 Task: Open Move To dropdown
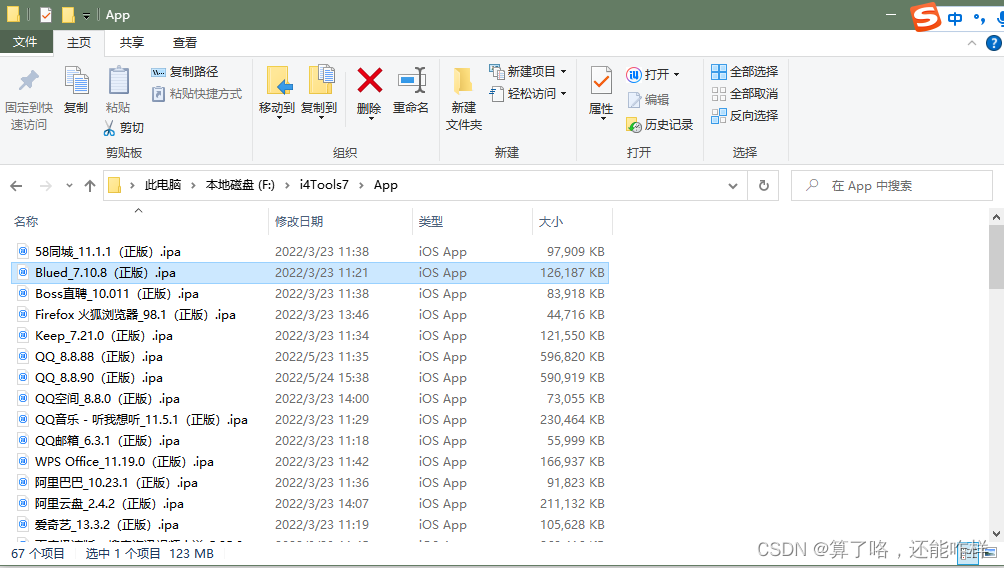tap(277, 118)
